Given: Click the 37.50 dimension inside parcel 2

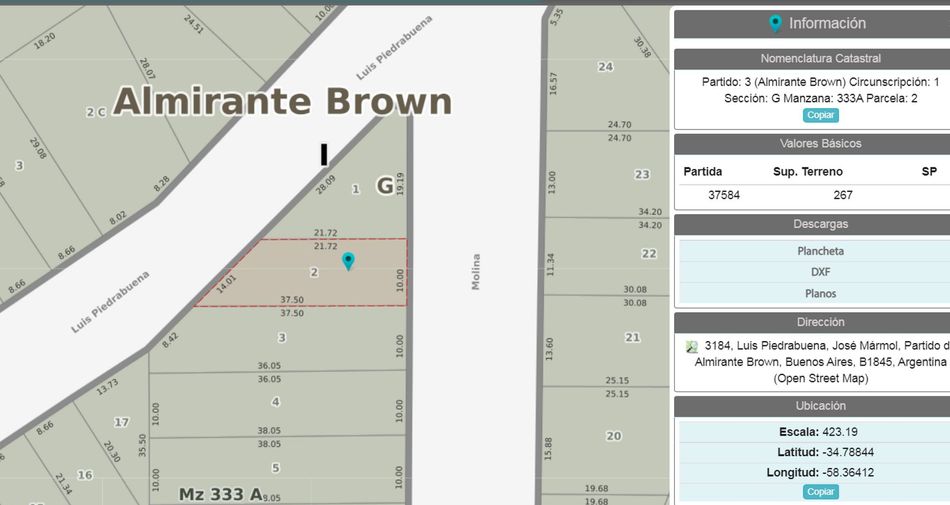Looking at the screenshot, I should (292, 300).
